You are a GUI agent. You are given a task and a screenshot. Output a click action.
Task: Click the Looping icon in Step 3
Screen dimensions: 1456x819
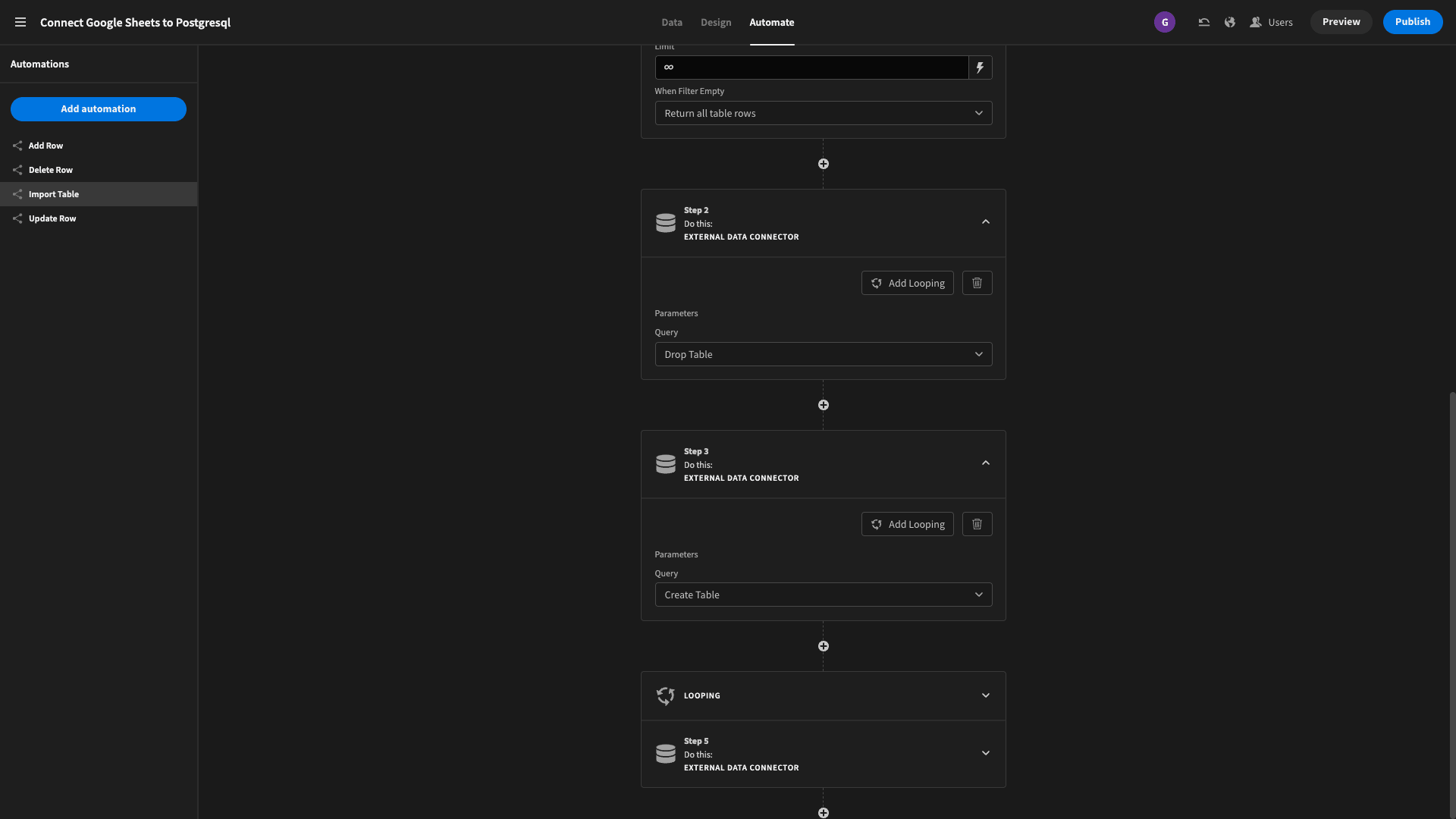pos(876,524)
